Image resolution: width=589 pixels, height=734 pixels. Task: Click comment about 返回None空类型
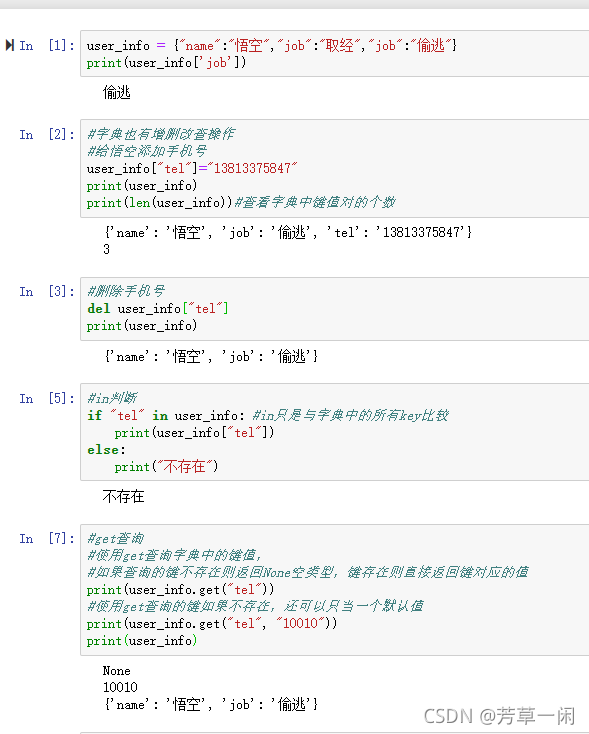308,573
